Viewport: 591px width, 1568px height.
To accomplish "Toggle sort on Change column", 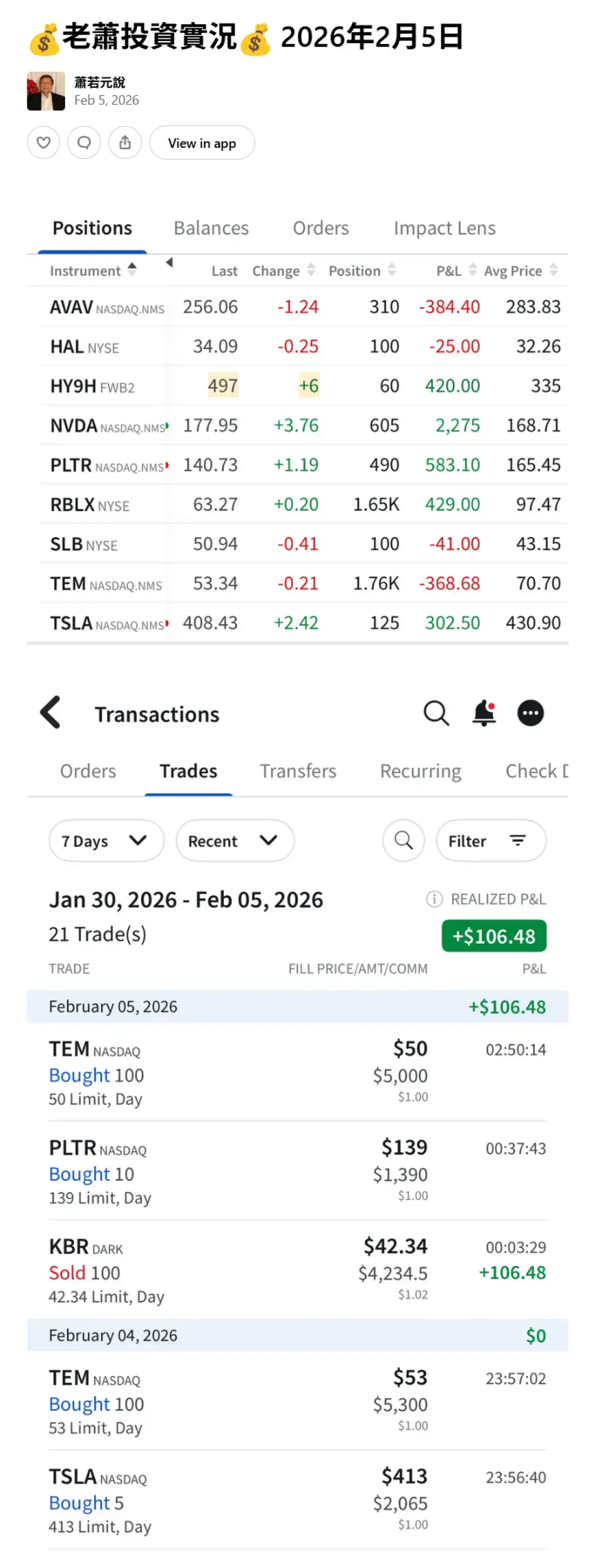I will pos(311,269).
